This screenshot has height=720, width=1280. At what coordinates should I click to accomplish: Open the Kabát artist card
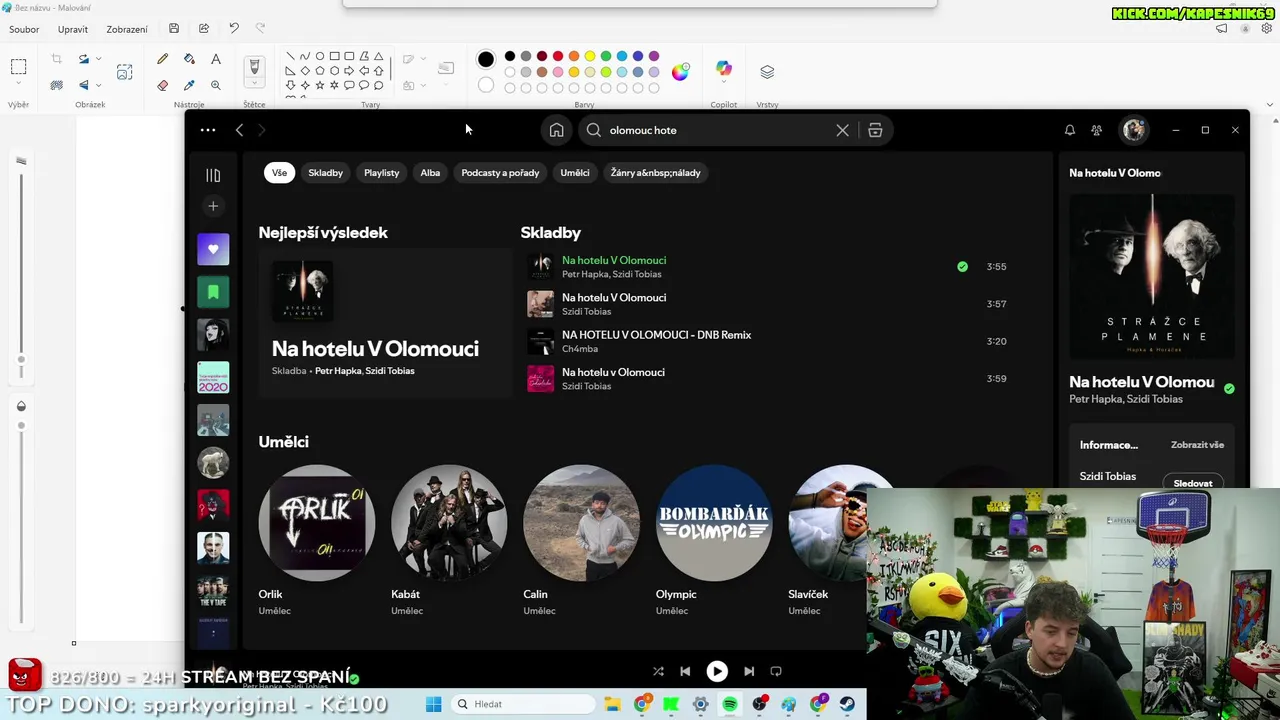pos(449,541)
